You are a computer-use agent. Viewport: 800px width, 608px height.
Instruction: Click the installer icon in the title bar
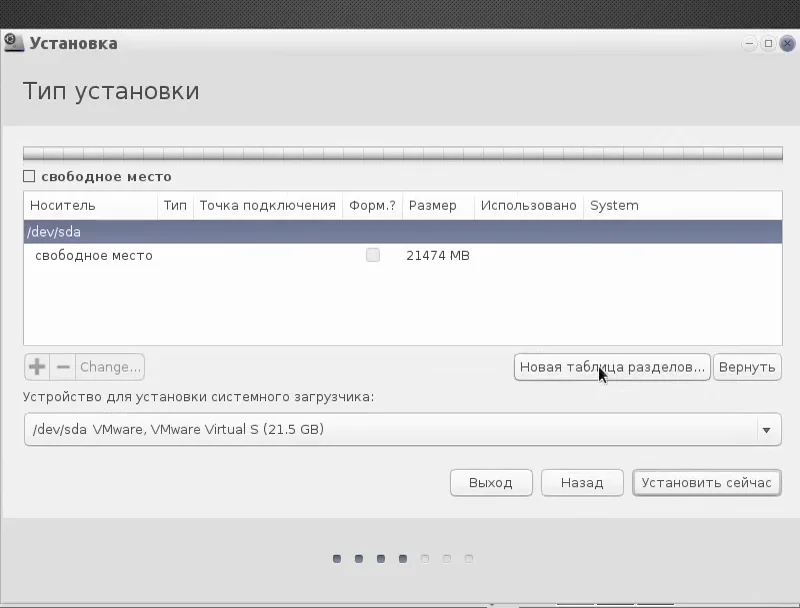point(13,43)
